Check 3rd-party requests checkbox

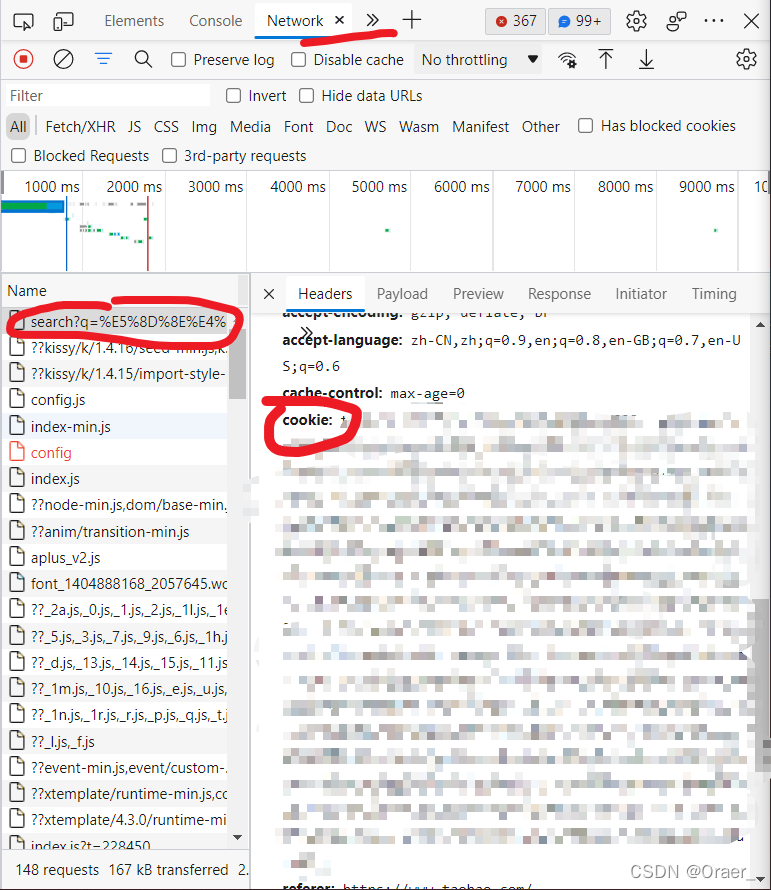[x=169, y=156]
